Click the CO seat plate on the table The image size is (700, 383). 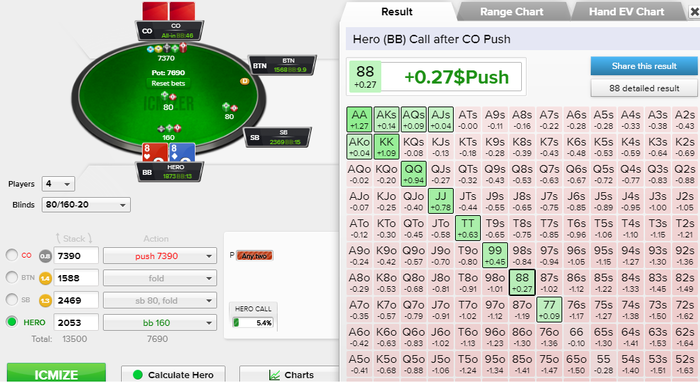(x=170, y=31)
